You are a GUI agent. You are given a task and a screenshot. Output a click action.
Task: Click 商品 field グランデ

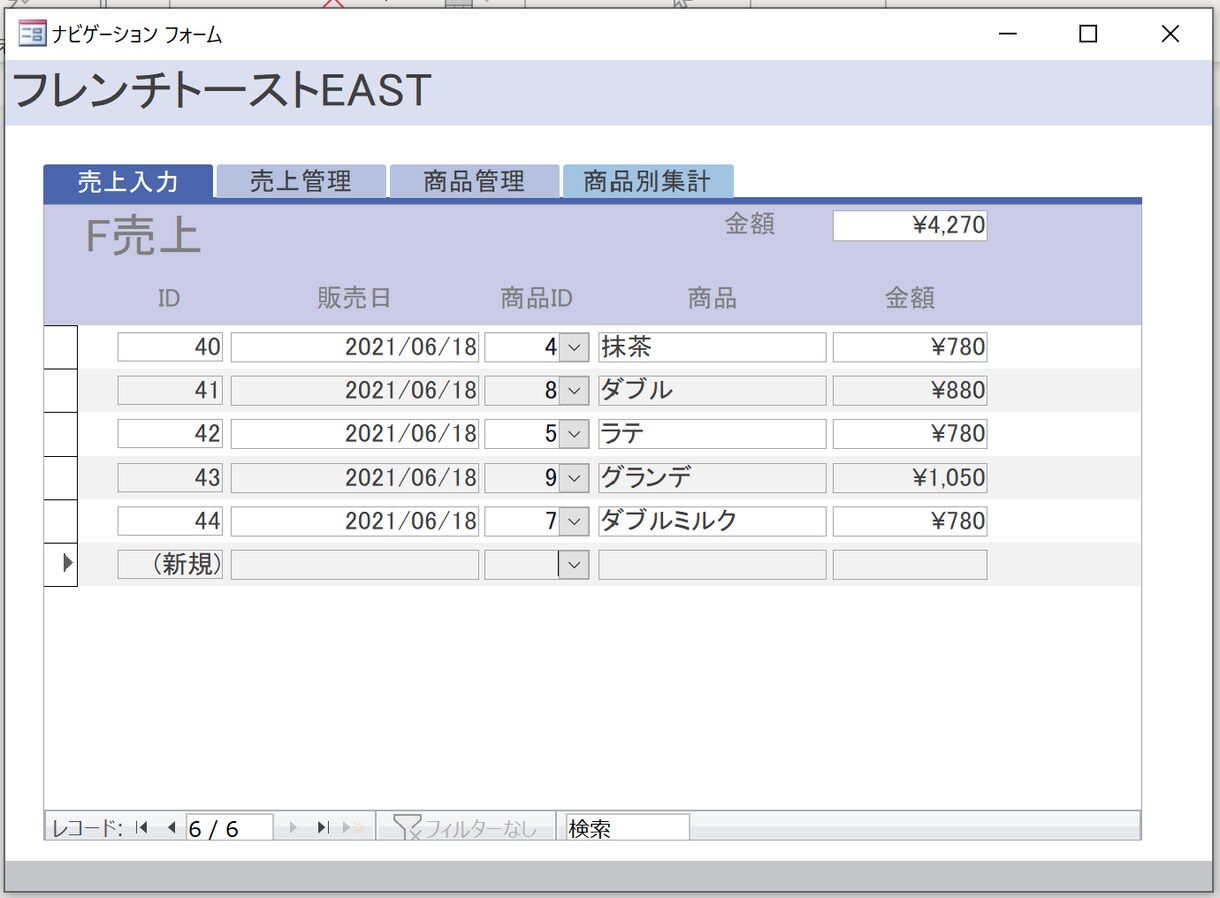pyautogui.click(x=712, y=477)
